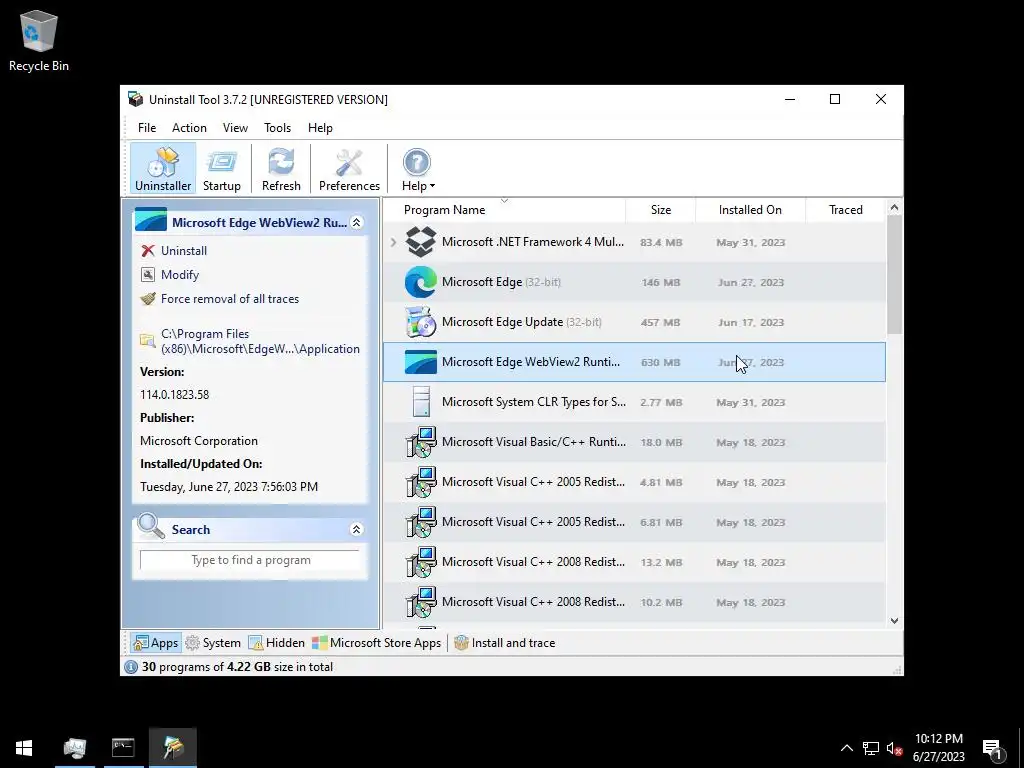Open the Windows Start menu
Screen dimensions: 1024x768
click(x=24, y=748)
